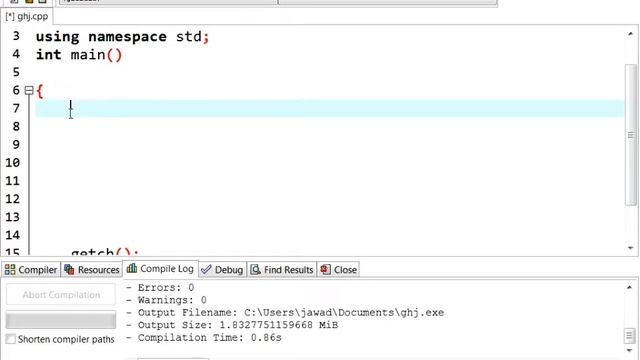The image size is (640, 360).
Task: Click the Abort Compilation button
Action: tap(61, 295)
